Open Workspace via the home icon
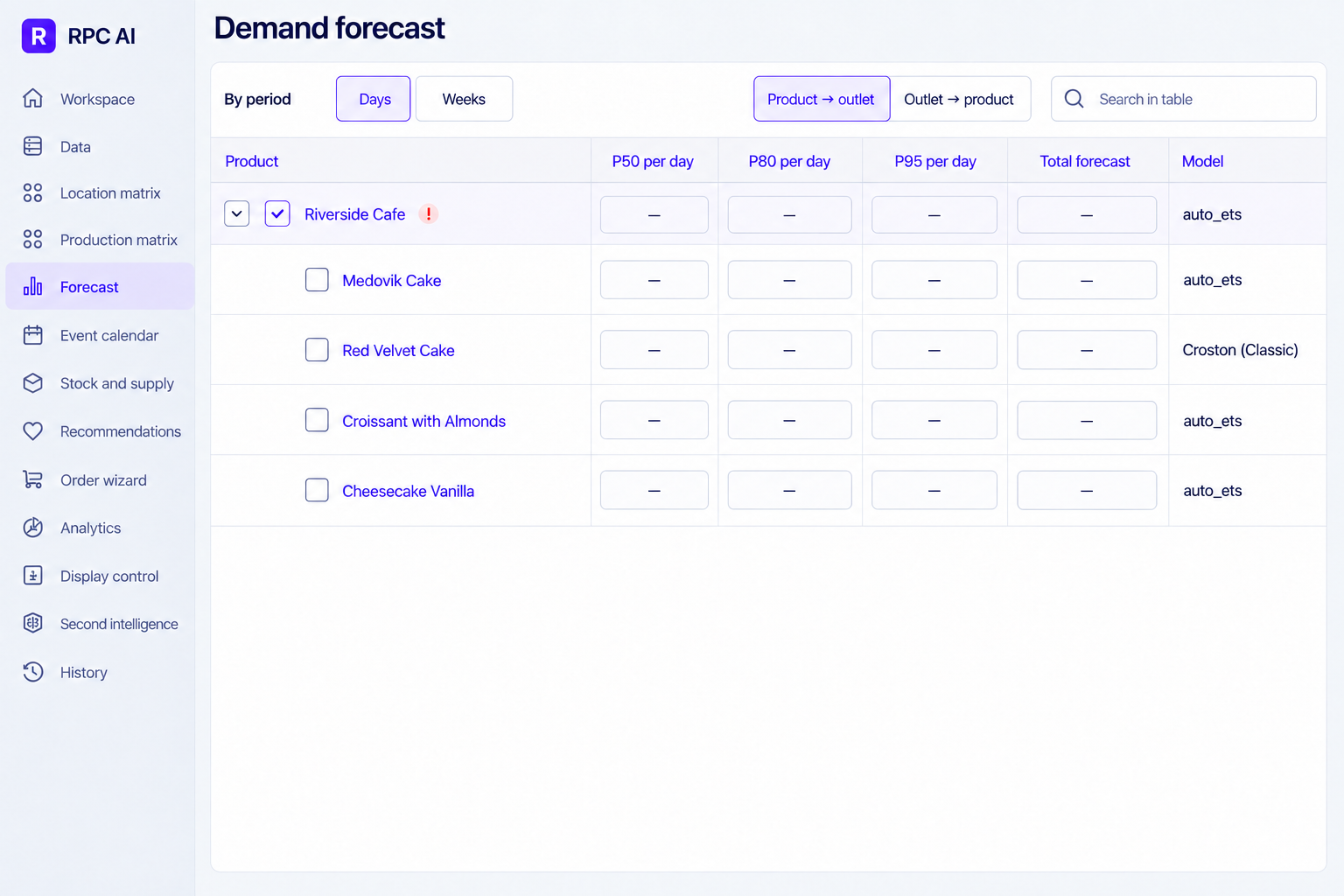 tap(32, 99)
